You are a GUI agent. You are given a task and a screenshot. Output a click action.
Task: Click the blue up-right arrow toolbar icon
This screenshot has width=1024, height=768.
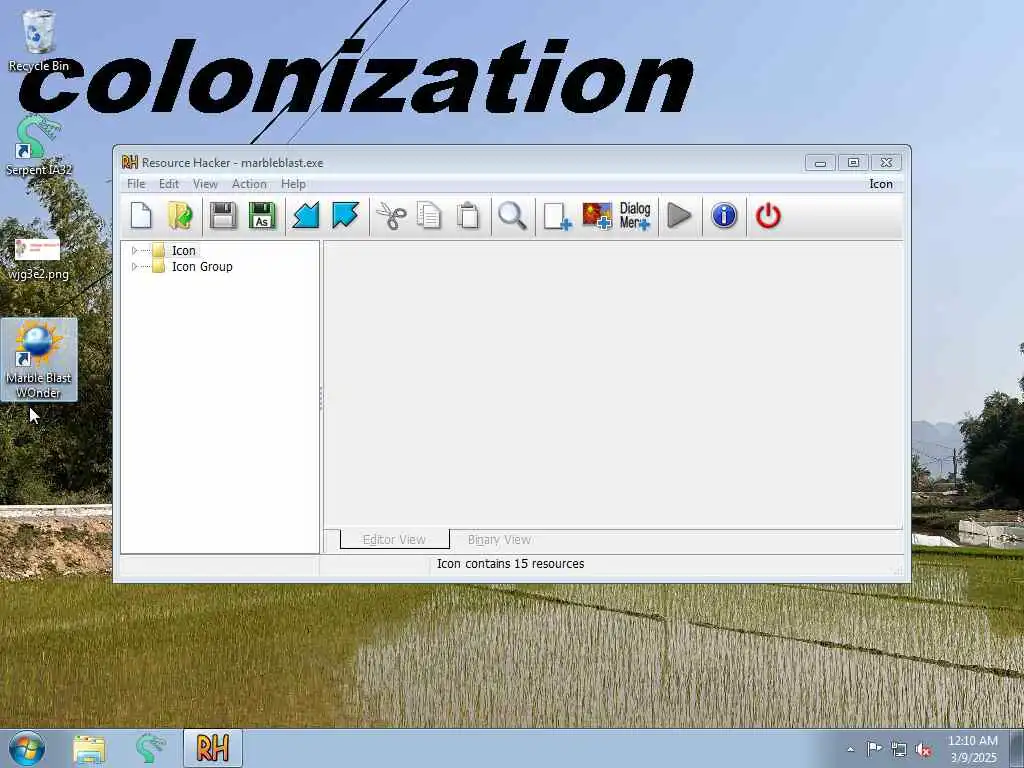click(345, 216)
